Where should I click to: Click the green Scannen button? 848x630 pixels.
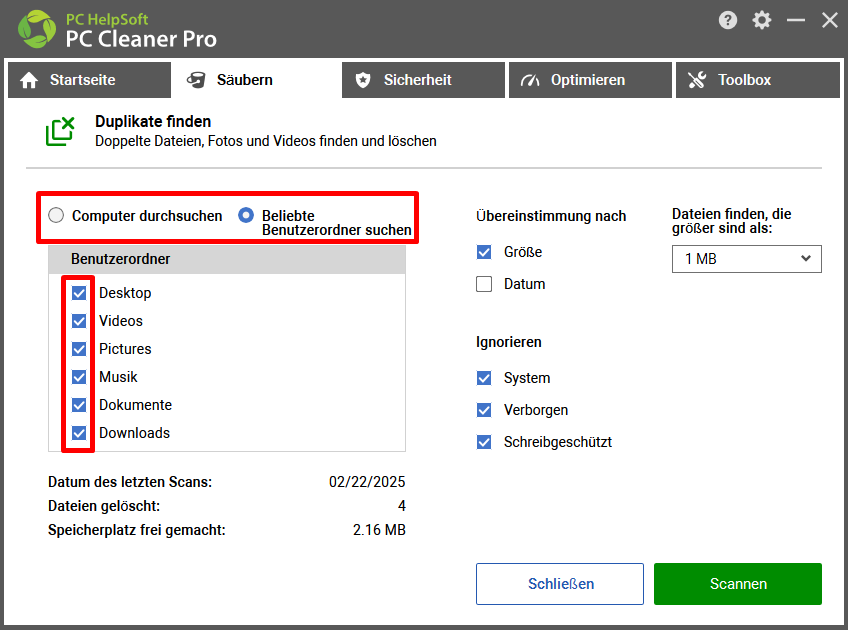click(738, 584)
